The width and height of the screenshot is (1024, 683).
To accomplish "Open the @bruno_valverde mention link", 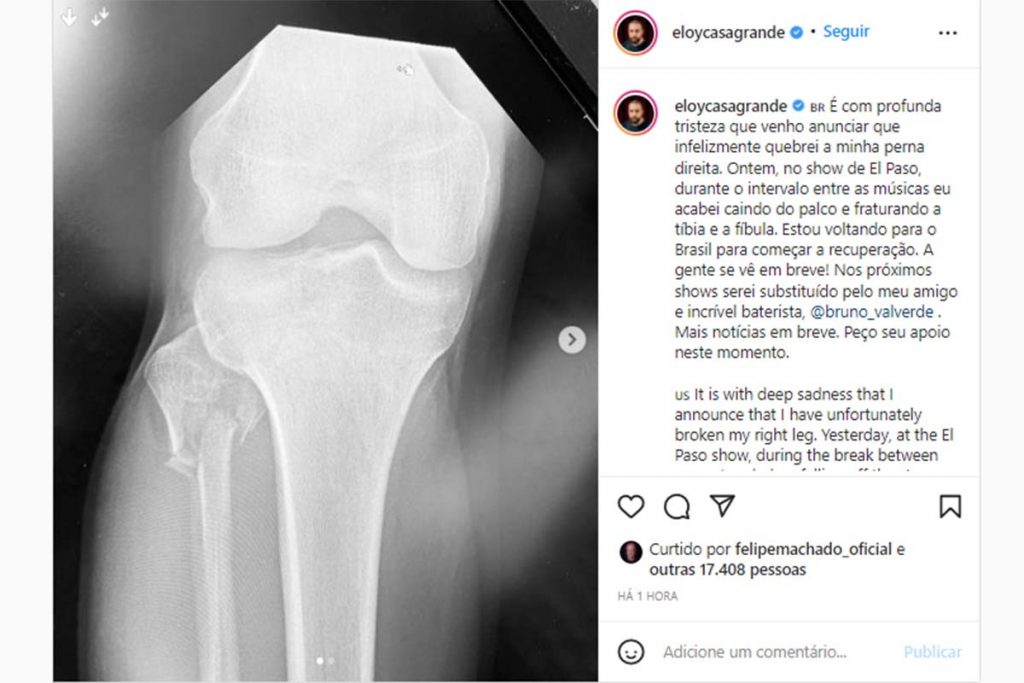I will coord(872,311).
